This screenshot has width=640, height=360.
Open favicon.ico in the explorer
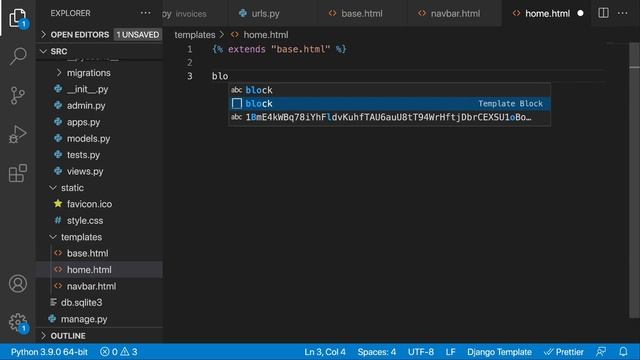pos(89,204)
